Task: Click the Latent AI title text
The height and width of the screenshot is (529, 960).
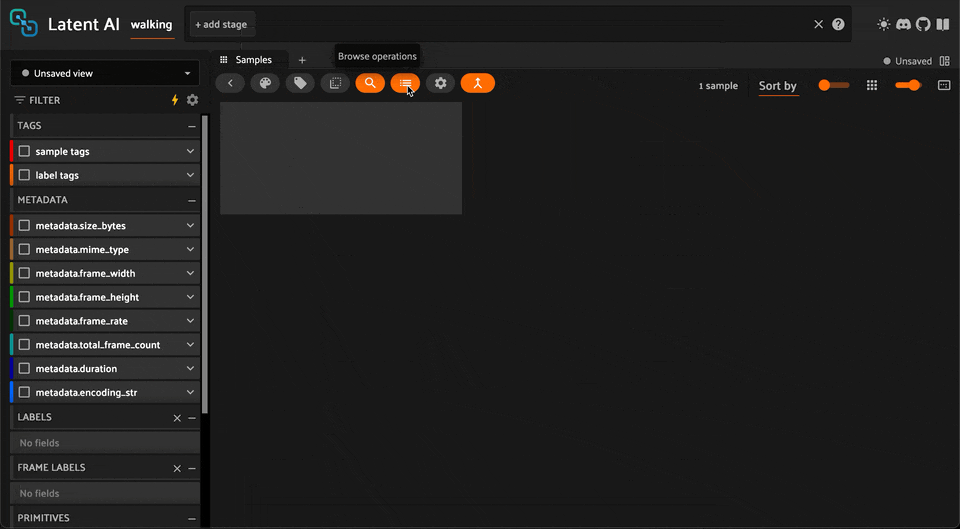Action: click(84, 24)
